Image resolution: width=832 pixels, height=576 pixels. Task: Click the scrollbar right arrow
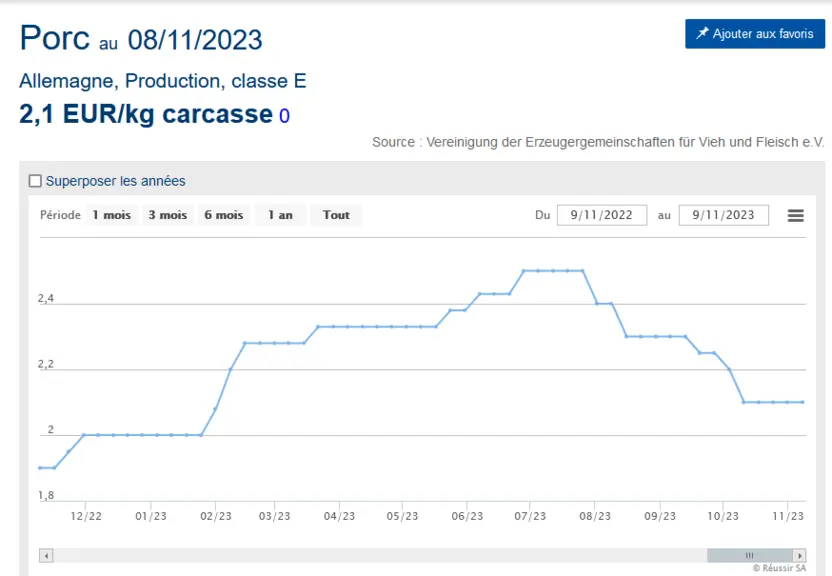[x=799, y=555]
